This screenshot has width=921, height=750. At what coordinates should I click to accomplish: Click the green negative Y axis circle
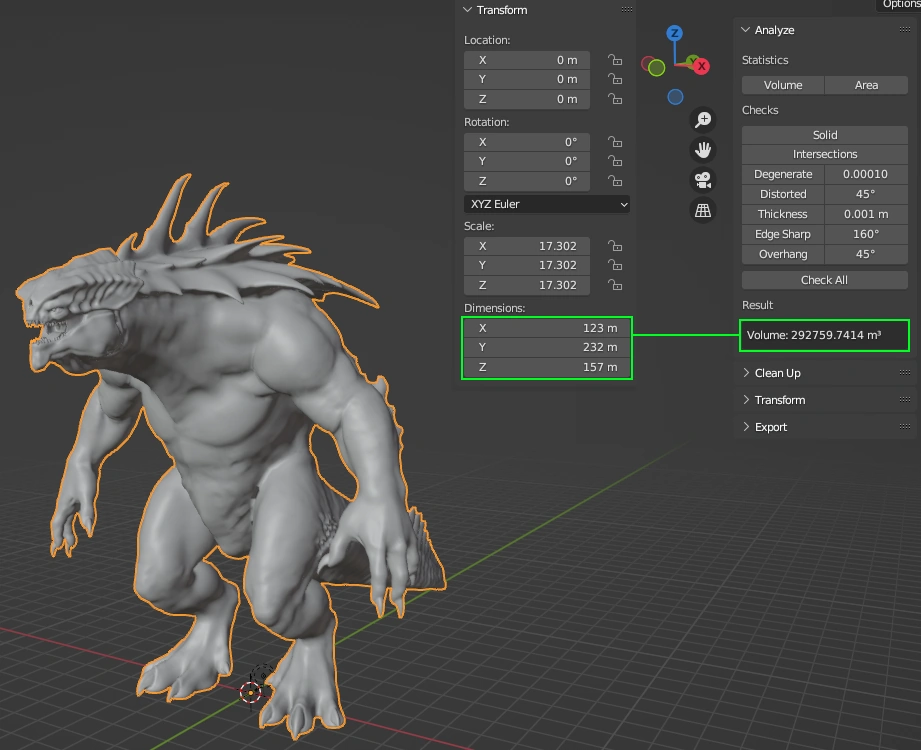coord(657,68)
